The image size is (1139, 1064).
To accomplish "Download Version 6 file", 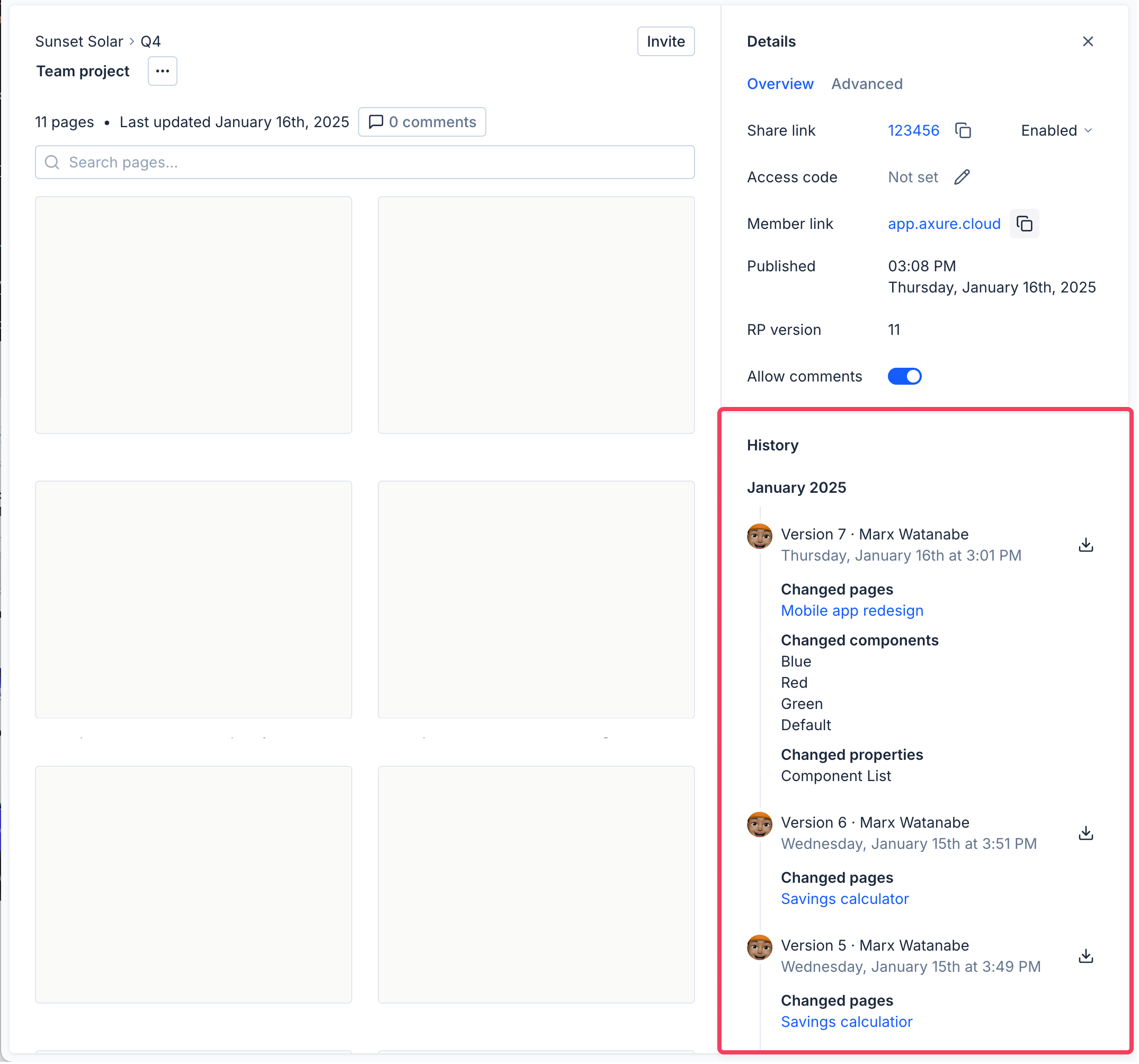I will tap(1085, 832).
